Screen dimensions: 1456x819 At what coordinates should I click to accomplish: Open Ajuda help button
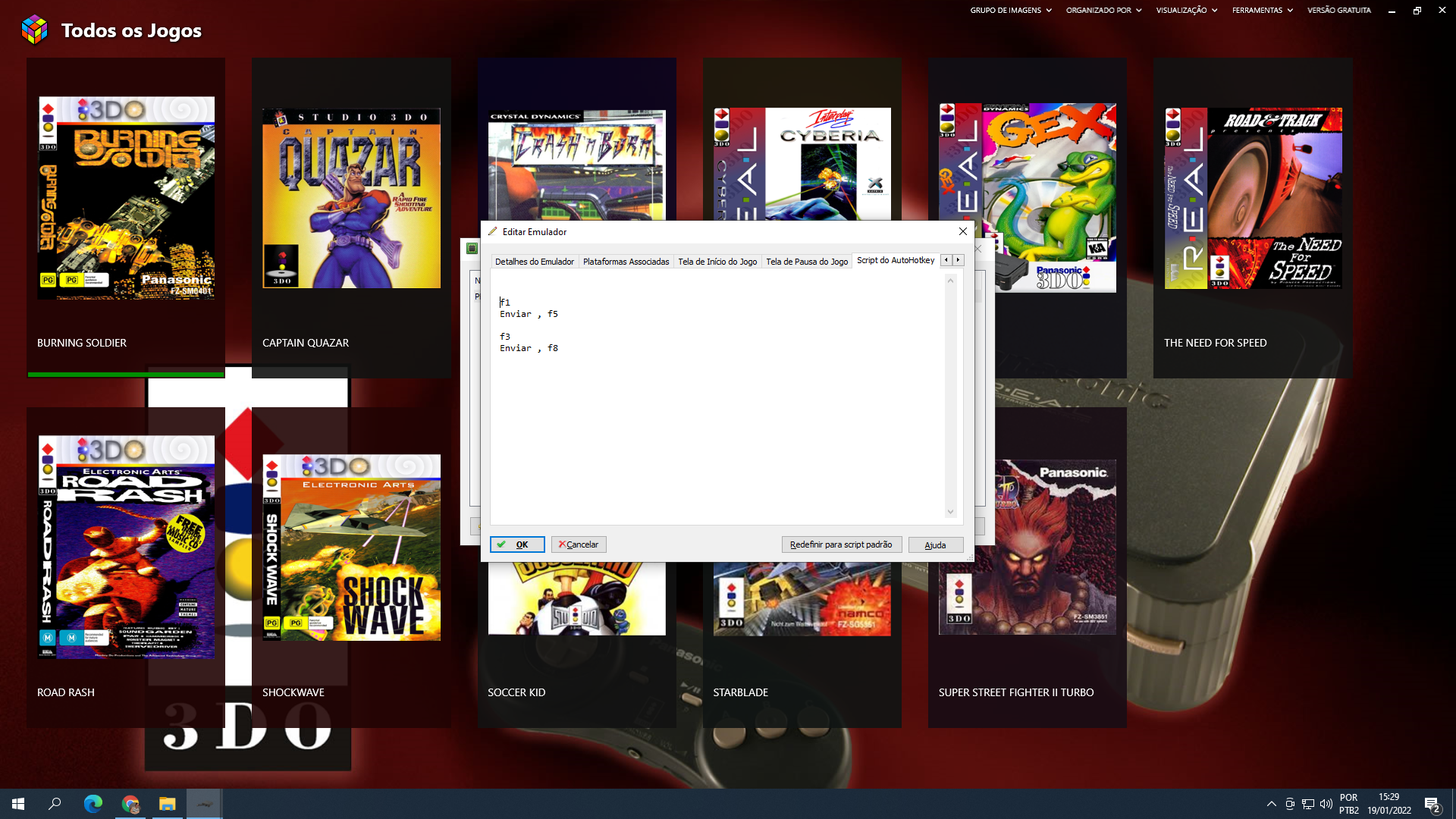935,545
